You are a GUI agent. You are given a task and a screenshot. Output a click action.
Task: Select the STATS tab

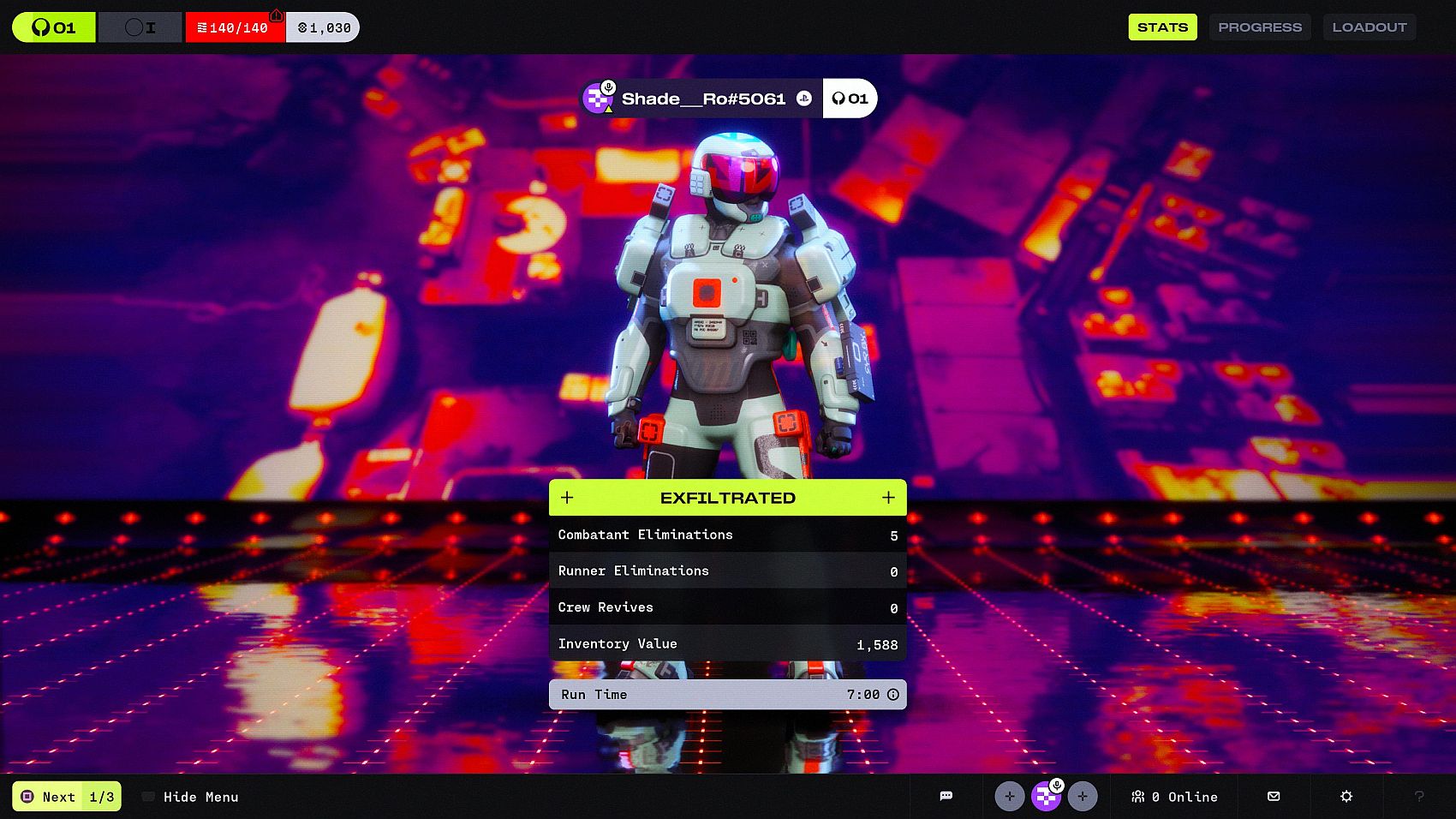[x=1162, y=27]
